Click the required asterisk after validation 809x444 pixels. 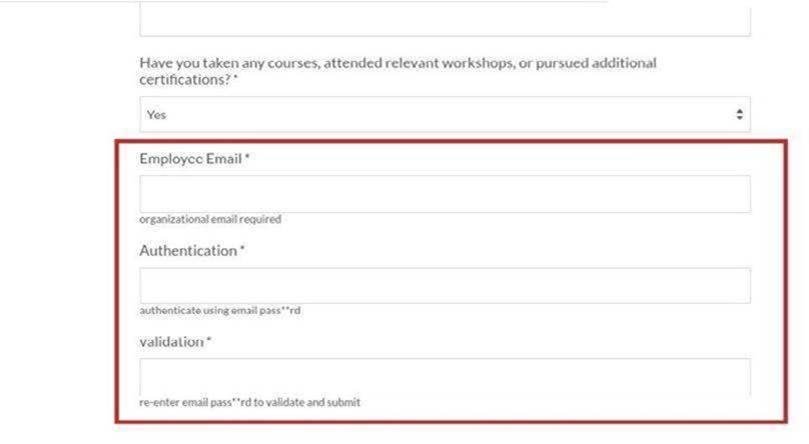209,342
